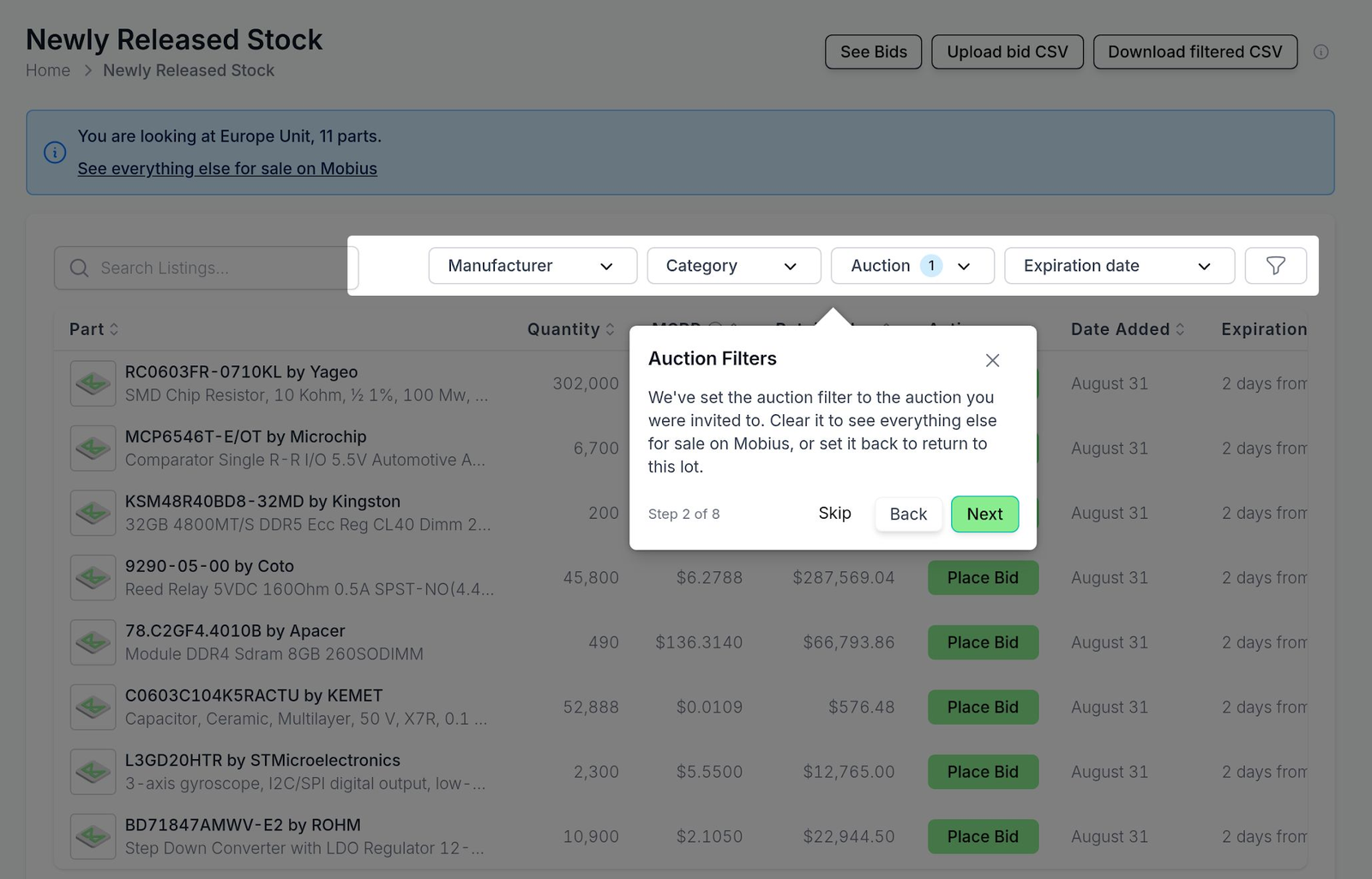Click the 78.C2GF4.4010B Apacer part image
Image resolution: width=1372 pixels, height=879 pixels.
click(93, 642)
